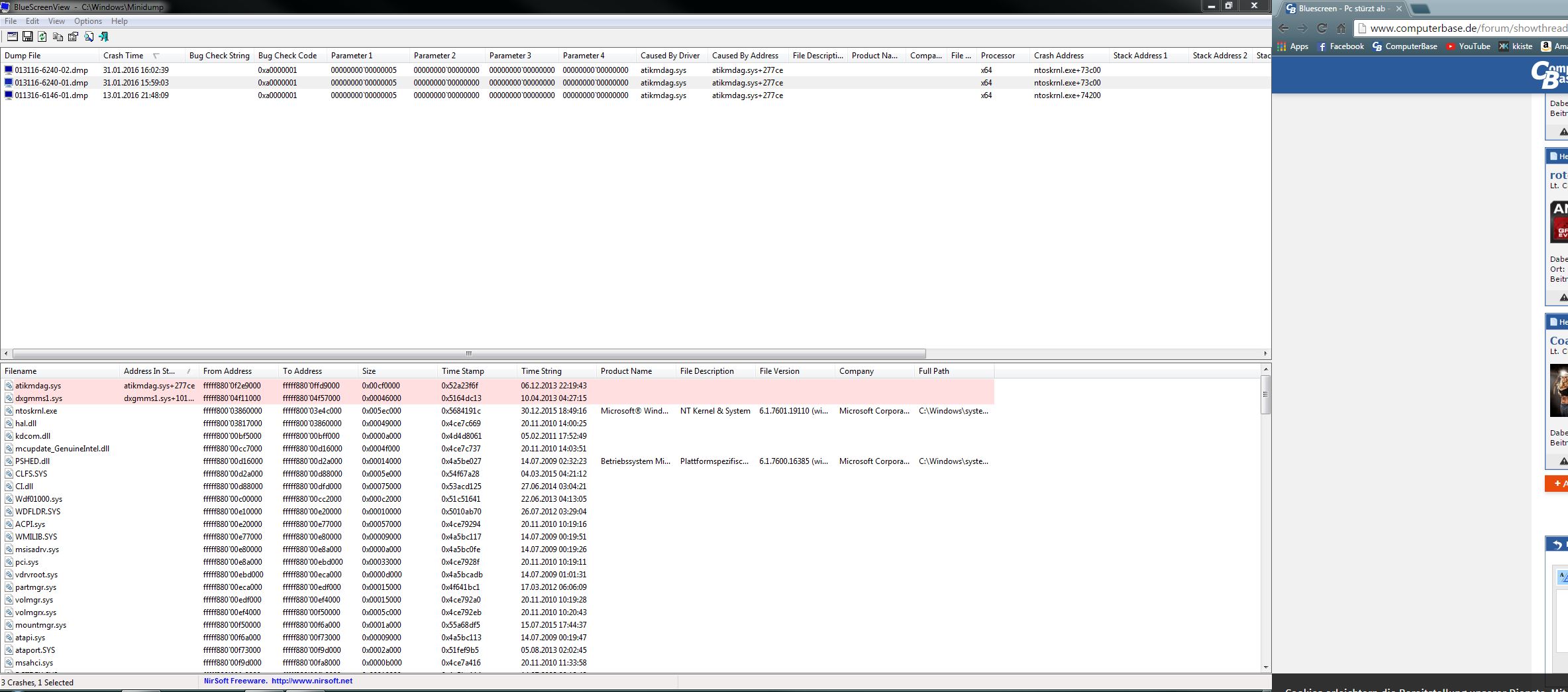1568x692 pixels.
Task: Select the mcupdate_GenuineIntel.dll row name
Action: [x=62, y=449]
